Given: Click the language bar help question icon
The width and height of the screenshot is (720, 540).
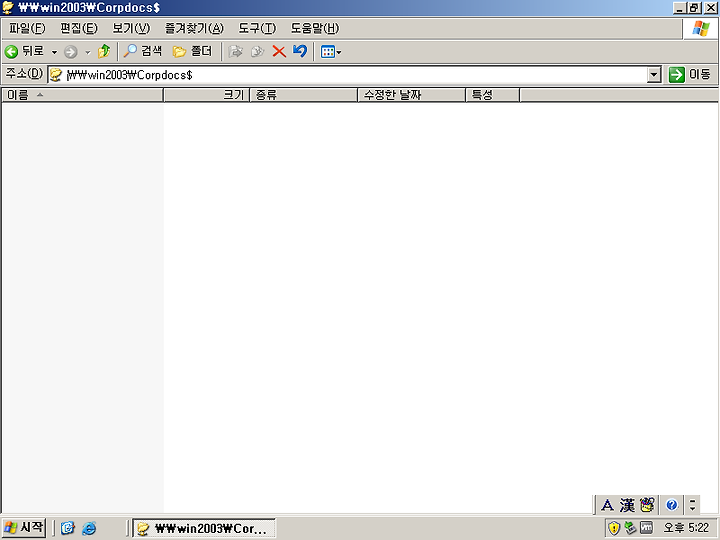Looking at the screenshot, I should [x=672, y=505].
